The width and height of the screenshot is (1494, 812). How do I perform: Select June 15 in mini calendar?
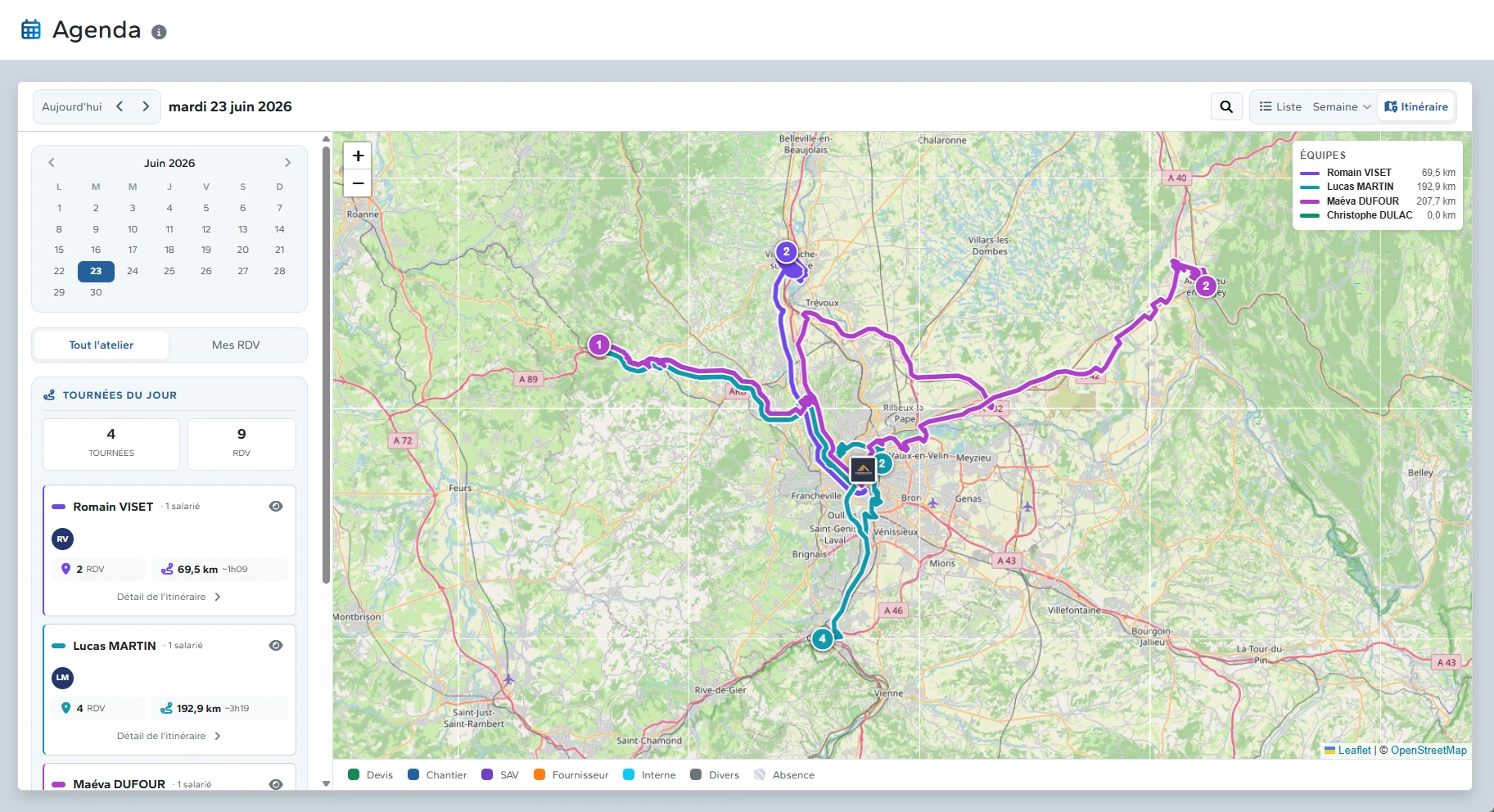59,250
